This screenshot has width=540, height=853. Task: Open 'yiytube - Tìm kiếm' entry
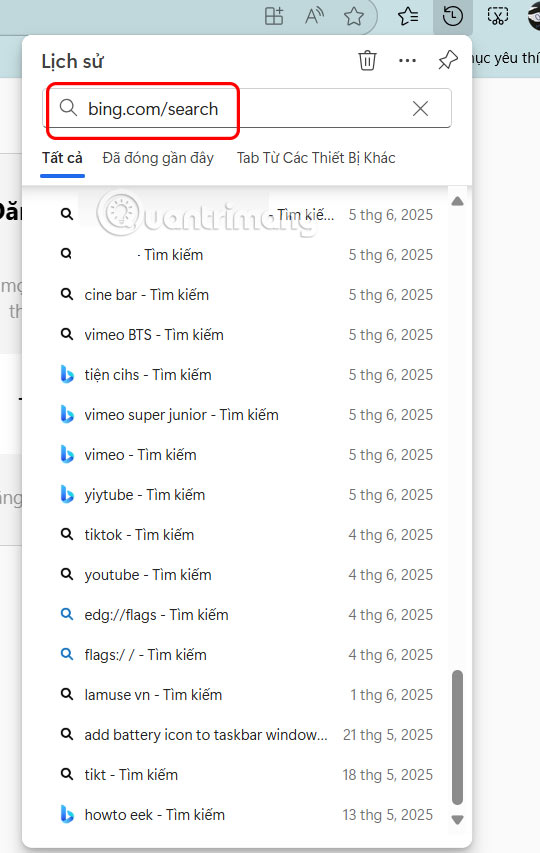coord(247,495)
